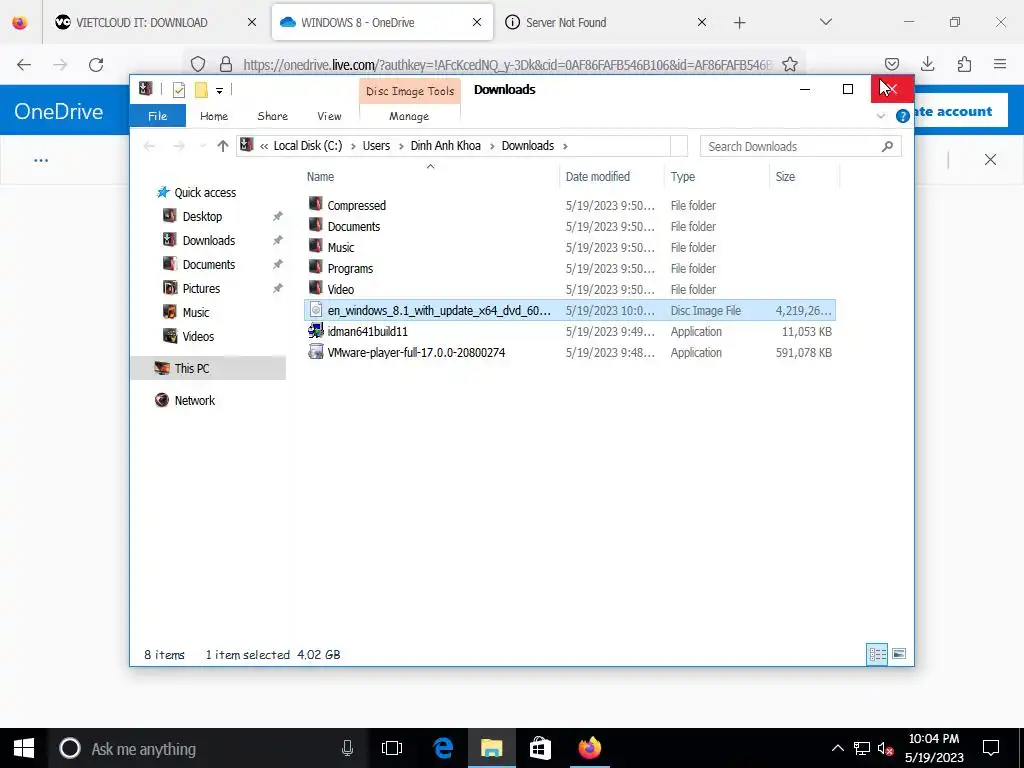The image size is (1024, 768).
Task: Open the Firefox hamburger application menu
Action: click(x=1000, y=64)
